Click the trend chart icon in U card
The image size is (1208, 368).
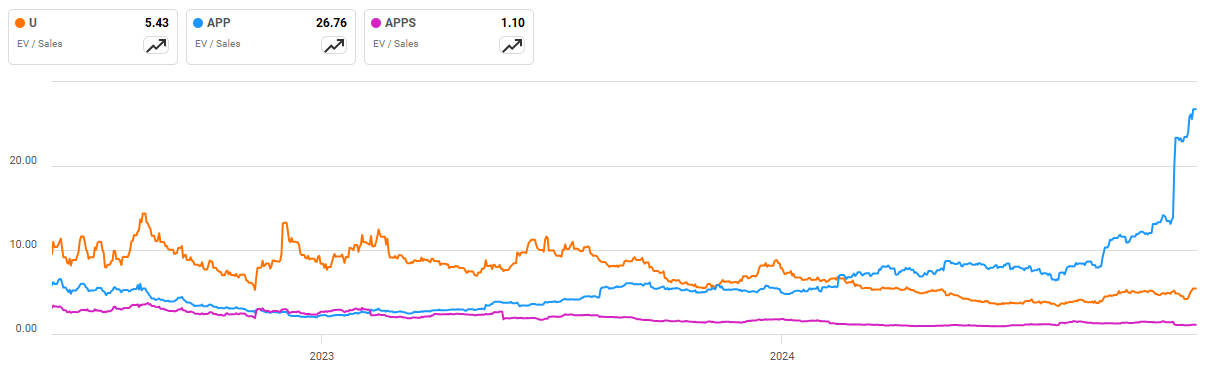tap(156, 45)
